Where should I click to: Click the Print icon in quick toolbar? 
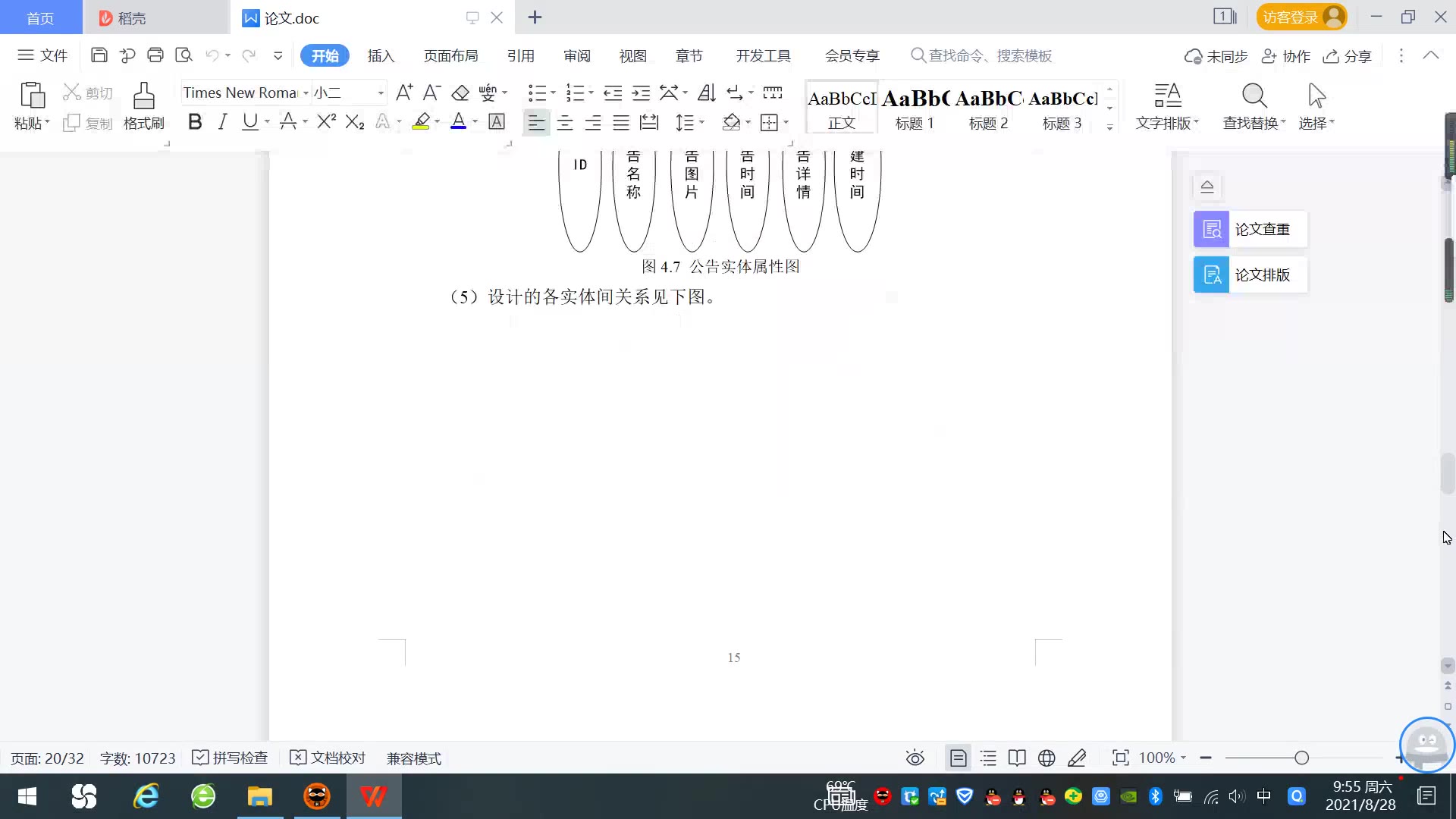(x=155, y=55)
